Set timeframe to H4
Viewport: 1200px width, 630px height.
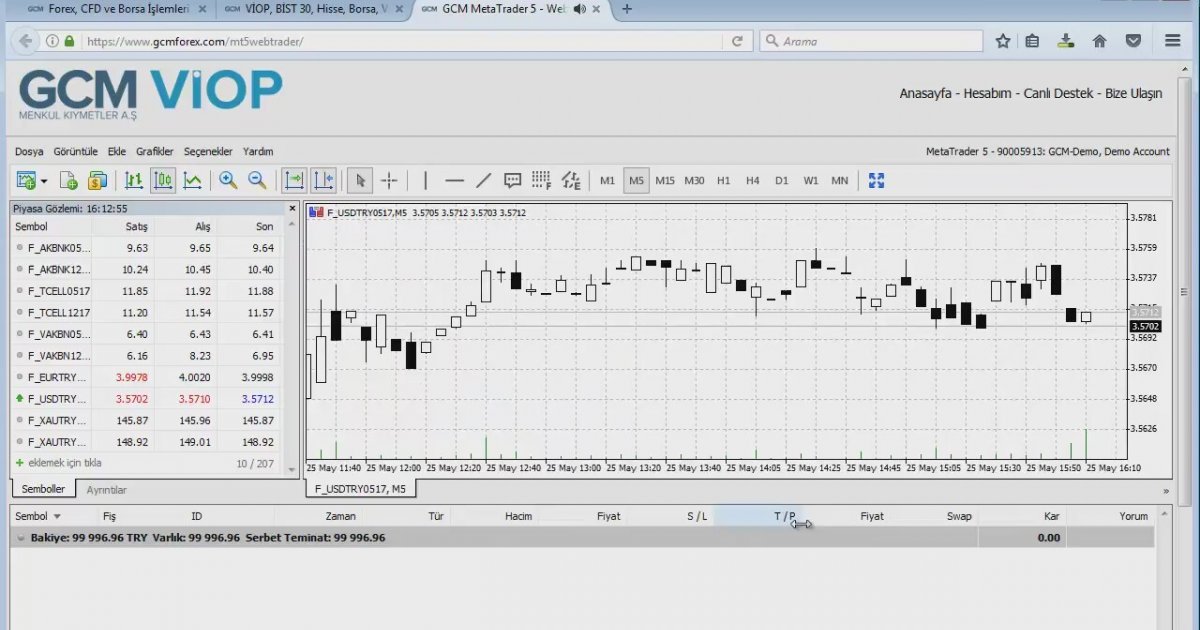(753, 181)
